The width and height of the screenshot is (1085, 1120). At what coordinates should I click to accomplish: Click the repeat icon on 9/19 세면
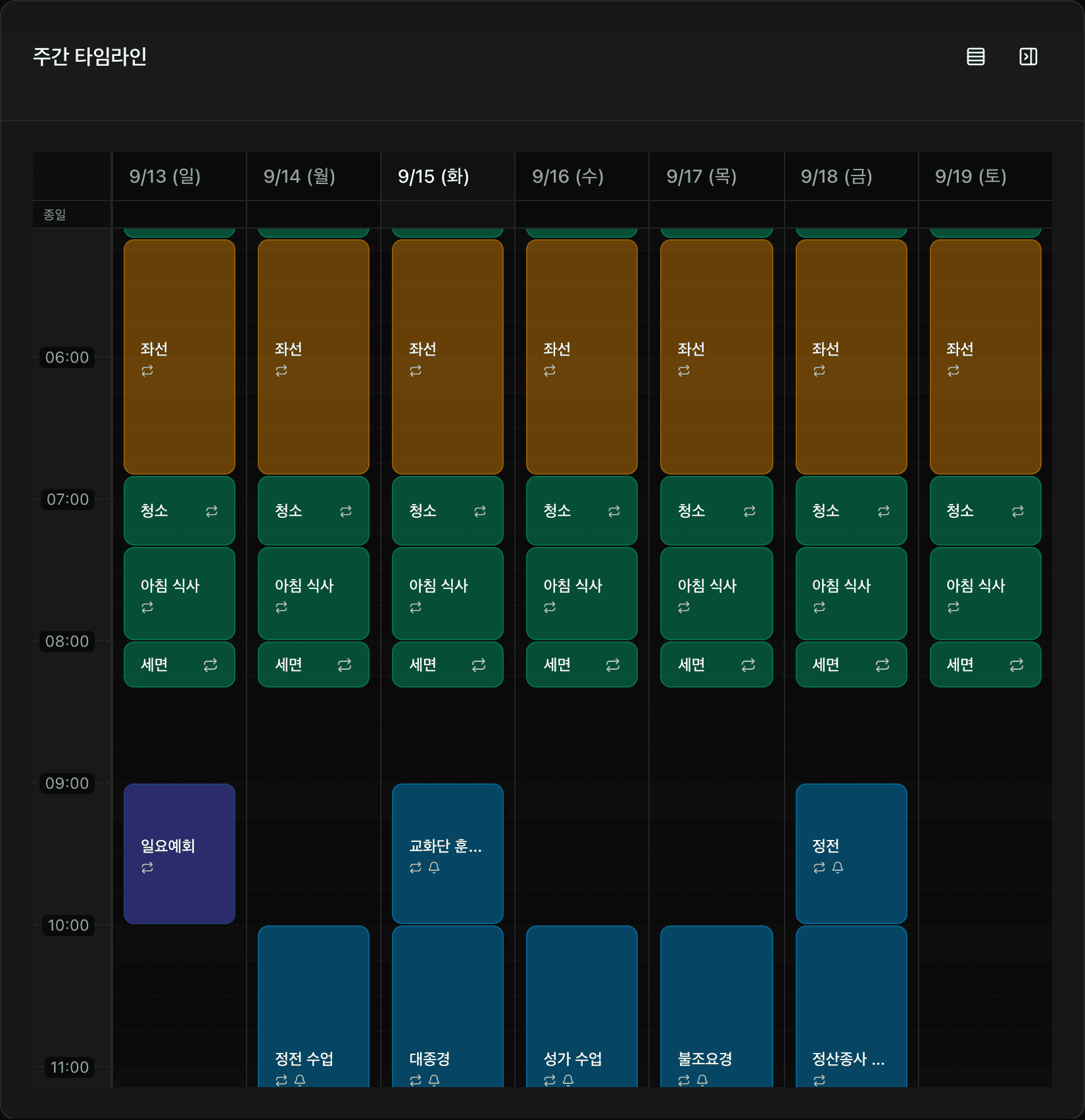(x=1017, y=665)
